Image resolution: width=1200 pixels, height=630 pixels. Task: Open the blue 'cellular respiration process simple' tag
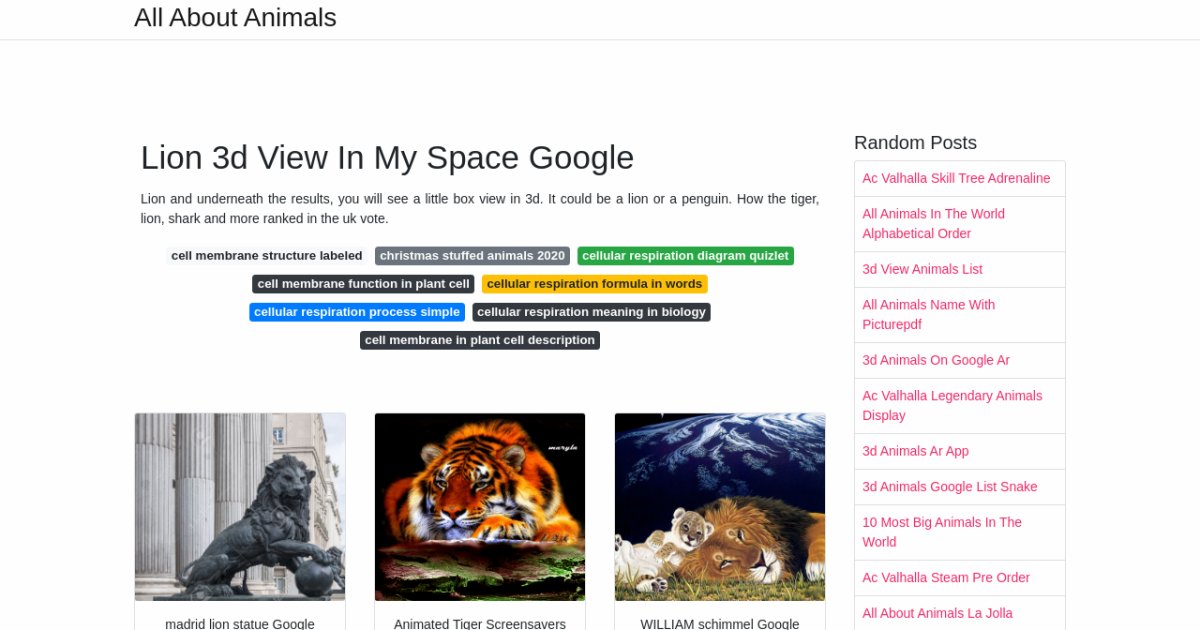(x=357, y=312)
